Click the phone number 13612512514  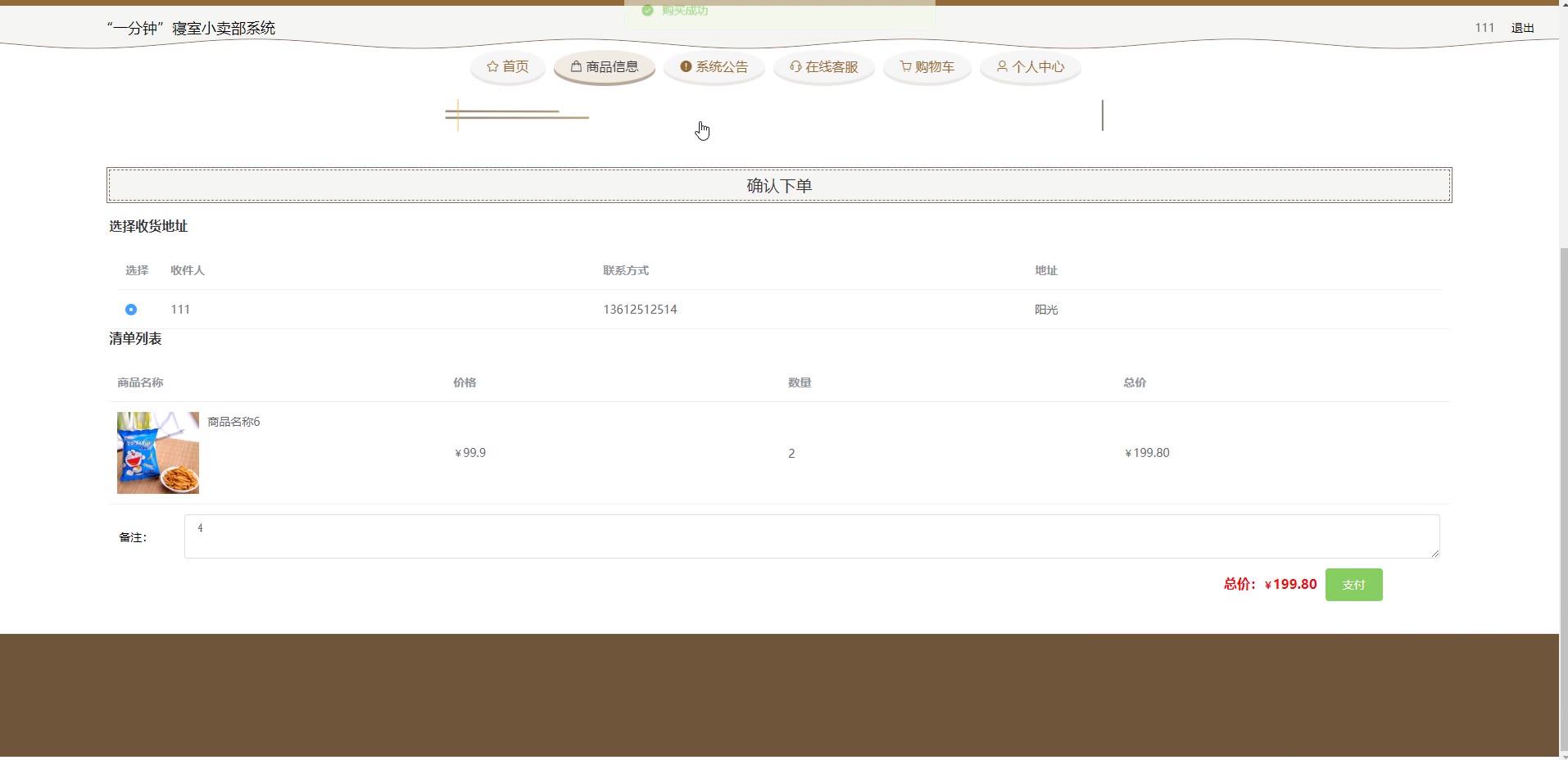[x=640, y=310]
